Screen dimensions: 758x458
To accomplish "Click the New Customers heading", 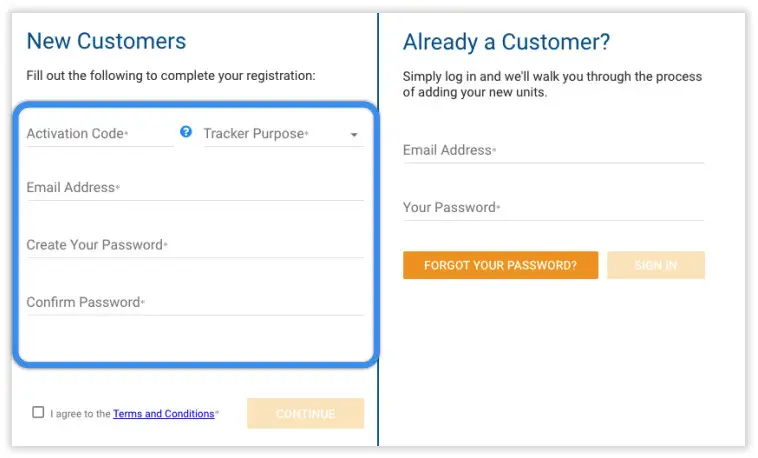I will pos(106,41).
